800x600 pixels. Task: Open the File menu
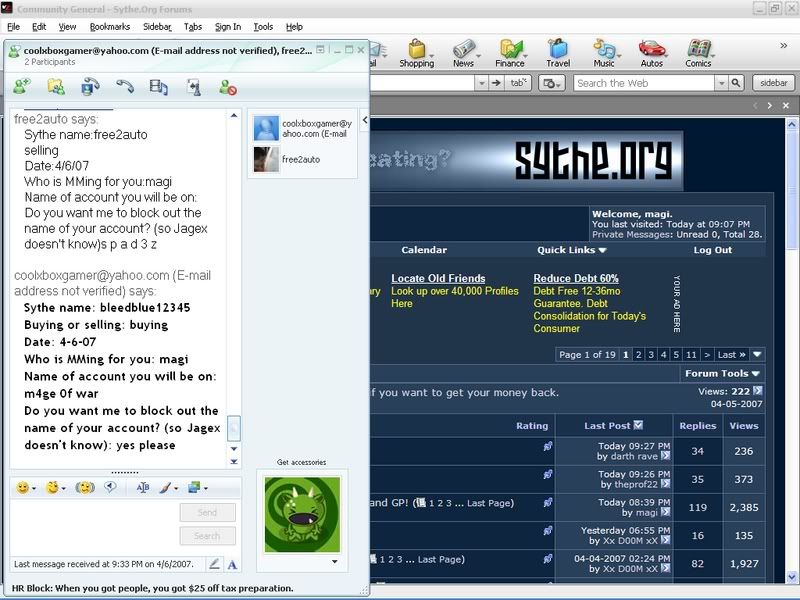13,27
